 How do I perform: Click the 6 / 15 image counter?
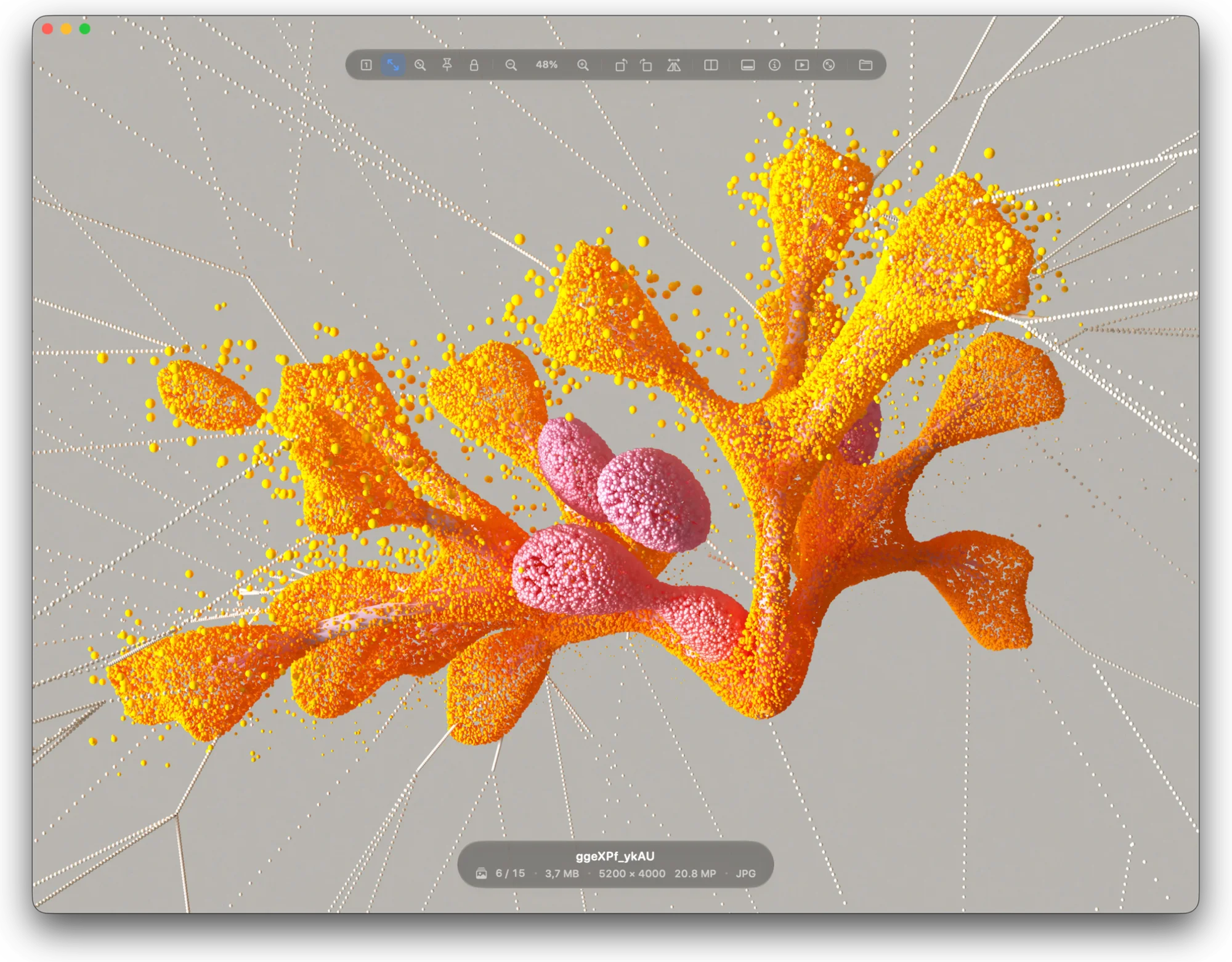click(510, 873)
